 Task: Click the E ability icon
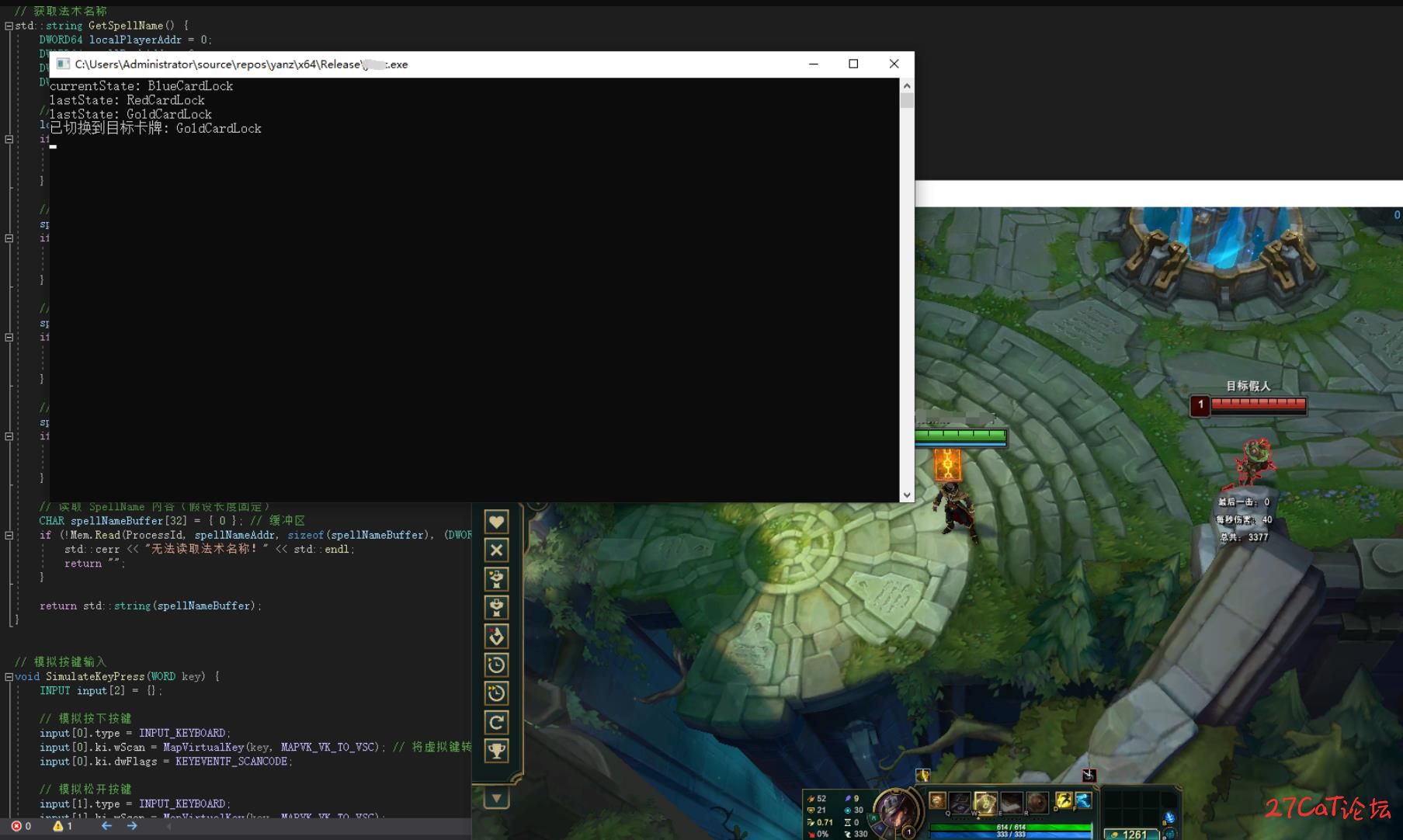[x=1011, y=802]
